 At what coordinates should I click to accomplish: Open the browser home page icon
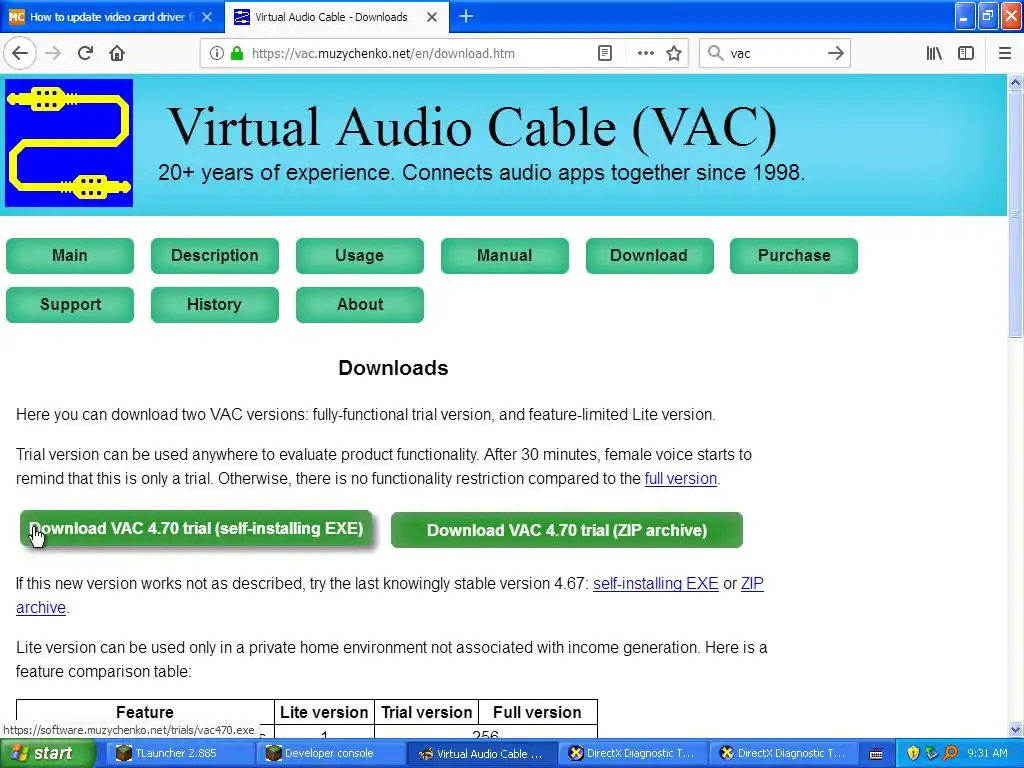[117, 54]
